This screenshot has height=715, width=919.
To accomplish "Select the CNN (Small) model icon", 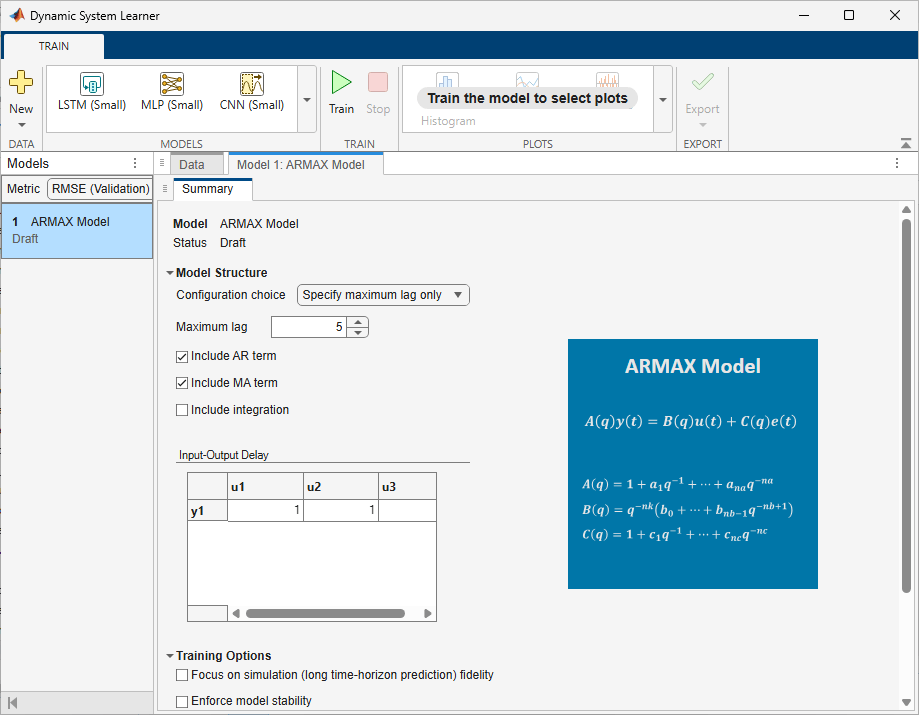I will [252, 84].
